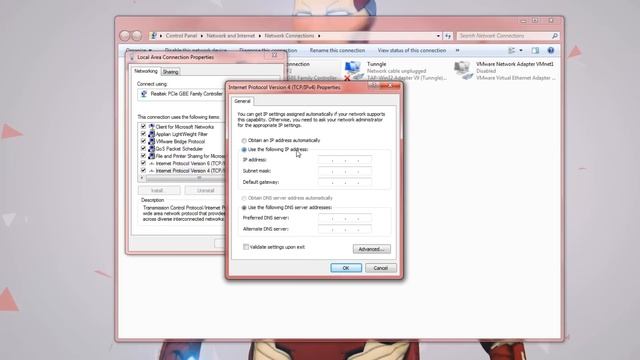Select the Tunngle network adapter icon
640x360 pixels.
[353, 71]
